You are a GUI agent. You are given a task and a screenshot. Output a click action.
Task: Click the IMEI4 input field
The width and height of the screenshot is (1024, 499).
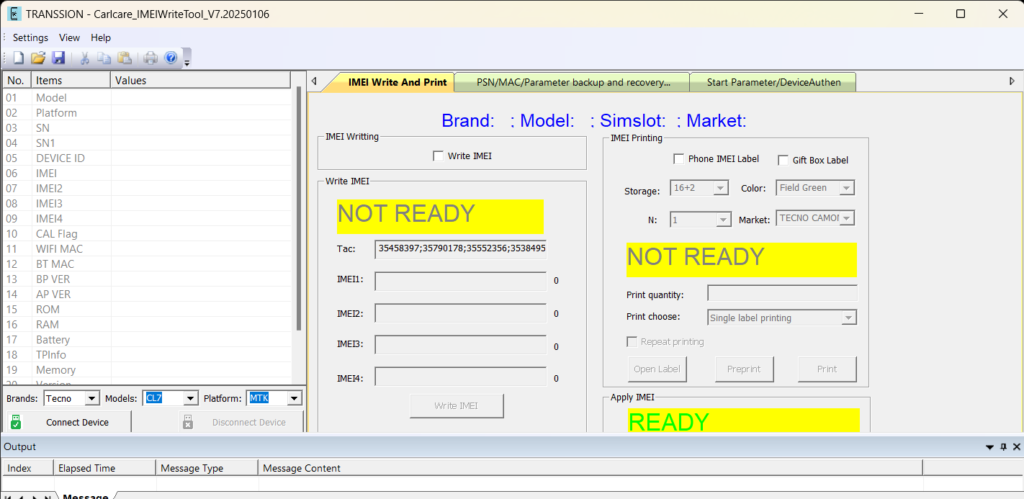tap(461, 378)
